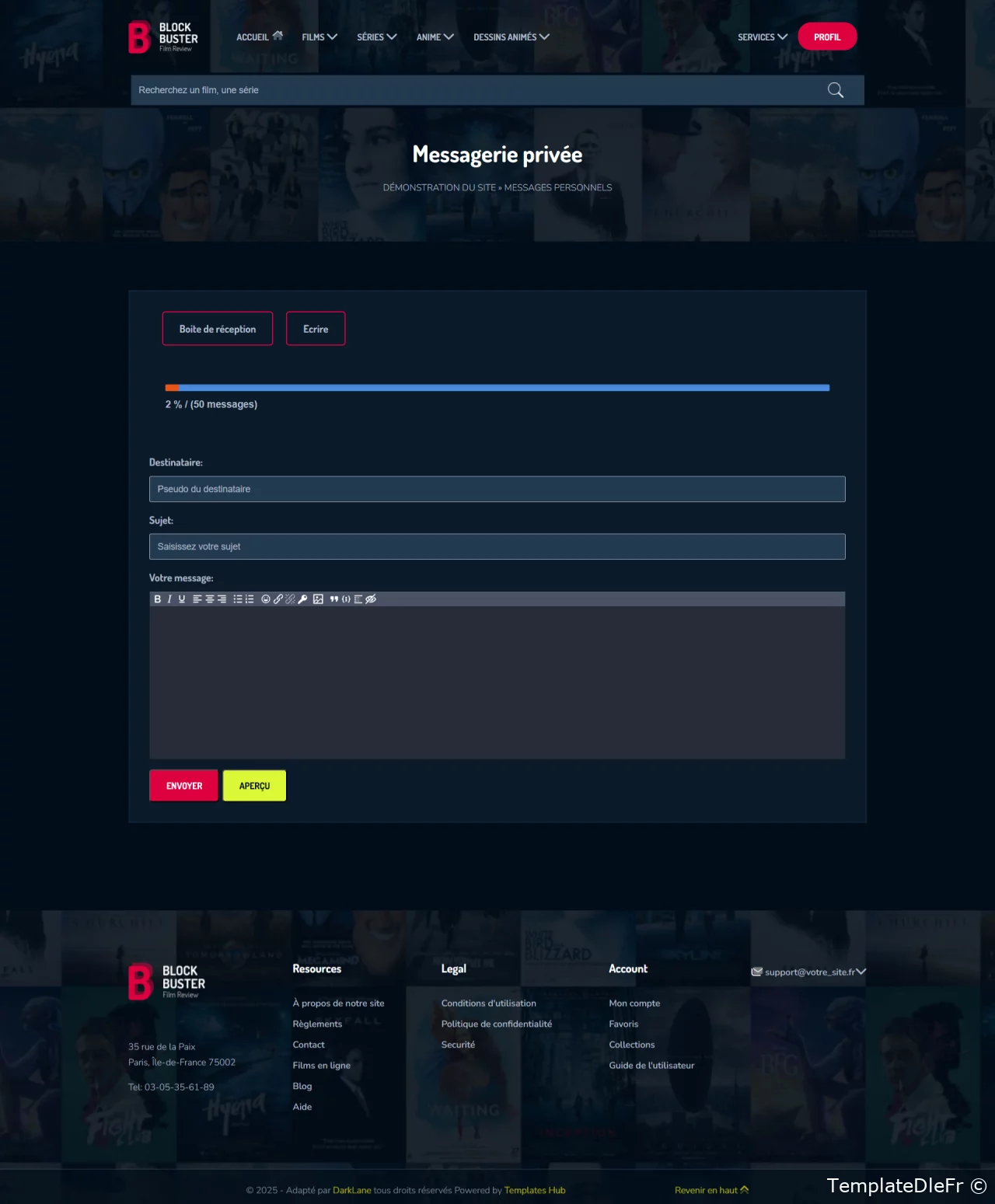Apply italic formatting in editor toolbar
The image size is (995, 1204).
(x=169, y=599)
